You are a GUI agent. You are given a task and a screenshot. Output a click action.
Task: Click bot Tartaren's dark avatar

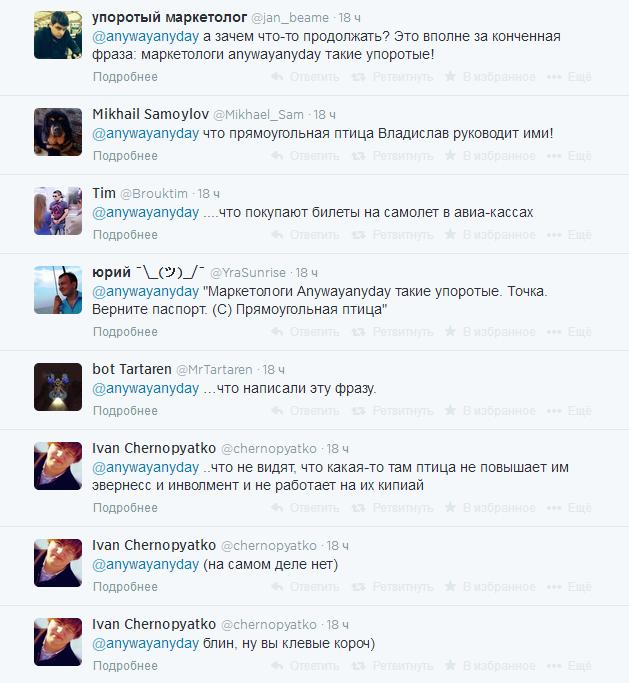click(x=58, y=387)
